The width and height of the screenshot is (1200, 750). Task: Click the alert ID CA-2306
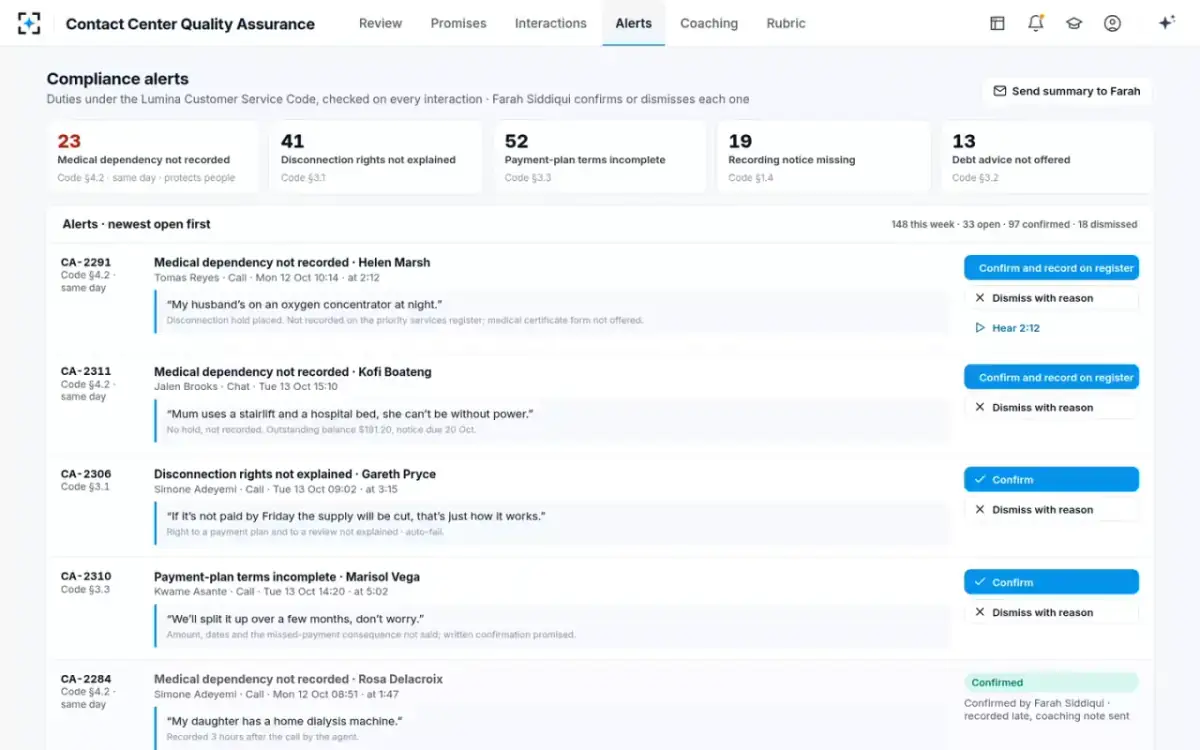coord(86,474)
